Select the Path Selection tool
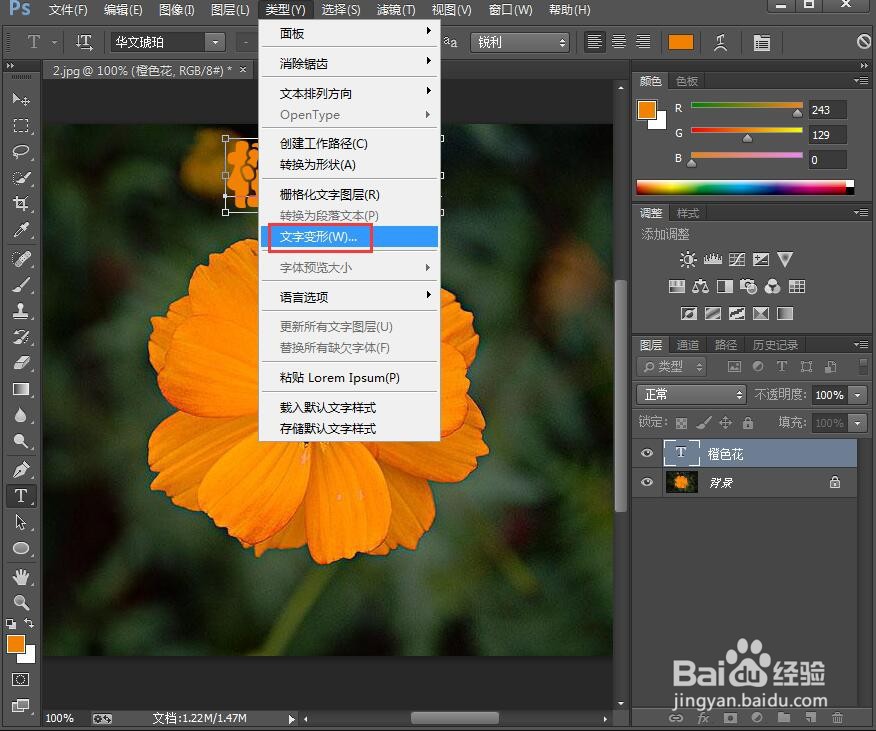 [x=21, y=522]
